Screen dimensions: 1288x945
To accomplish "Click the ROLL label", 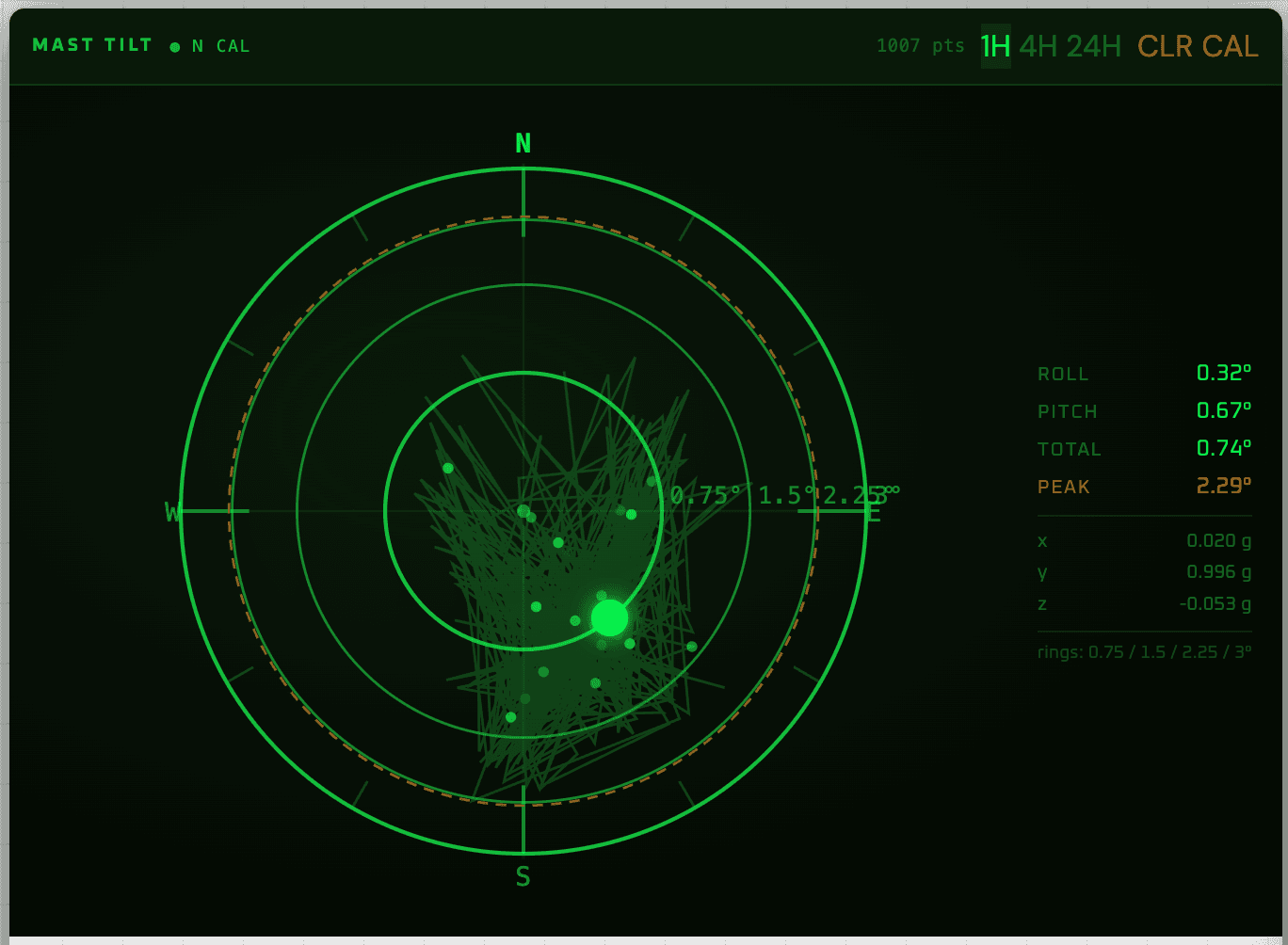I will tap(1063, 374).
